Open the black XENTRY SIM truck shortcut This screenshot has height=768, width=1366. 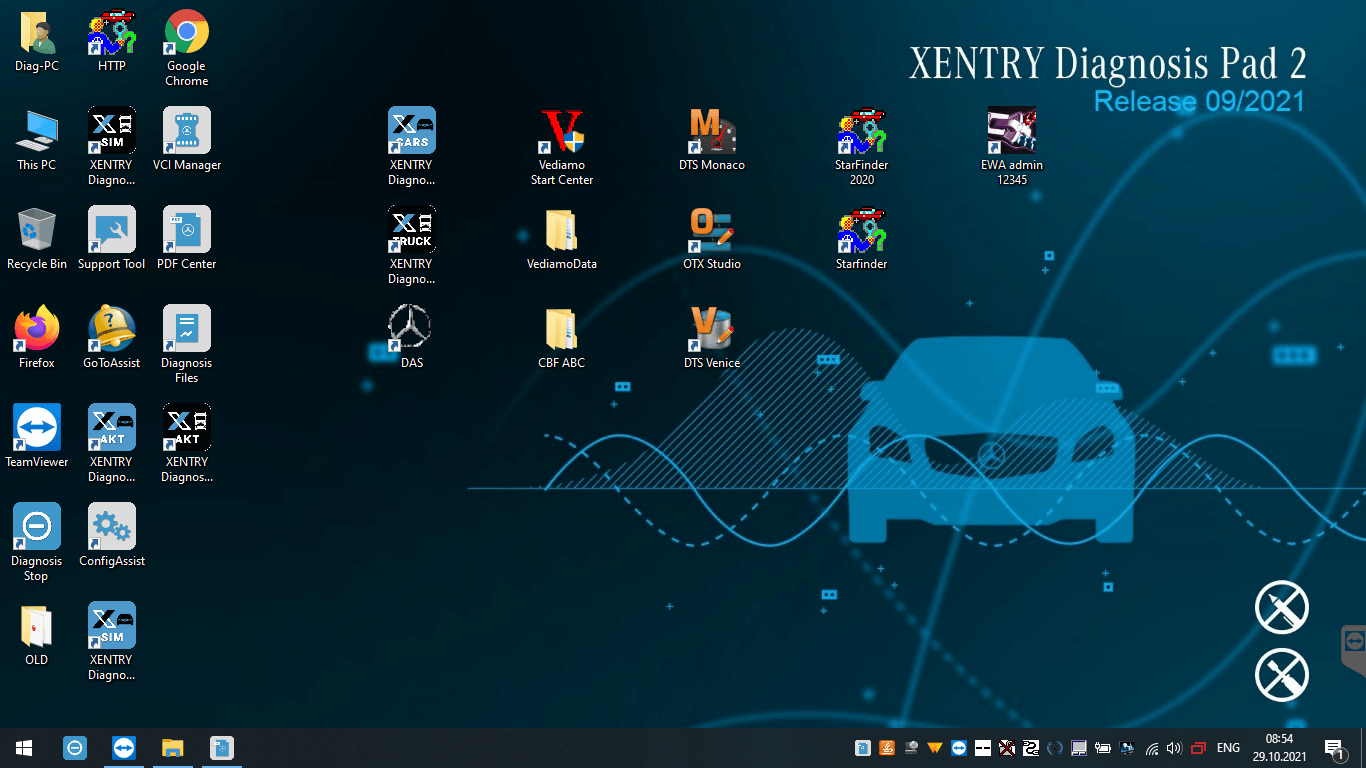112,147
